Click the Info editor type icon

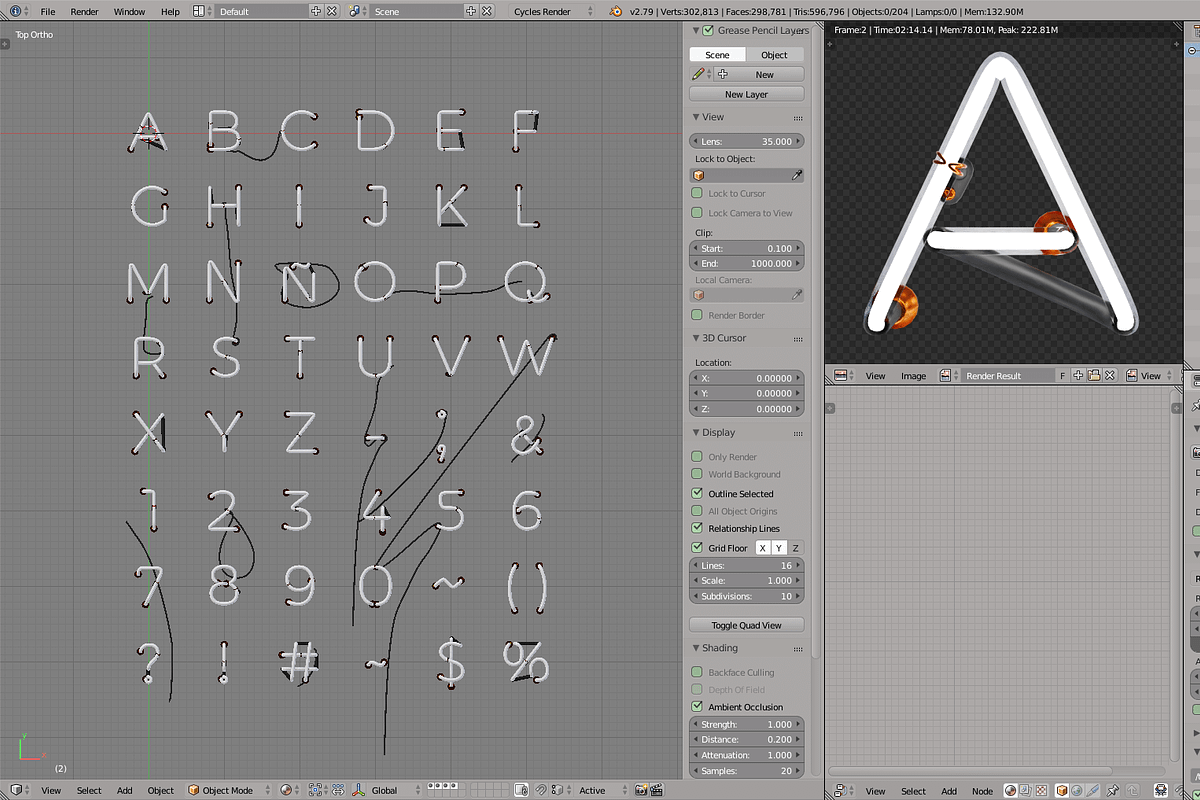click(14, 11)
